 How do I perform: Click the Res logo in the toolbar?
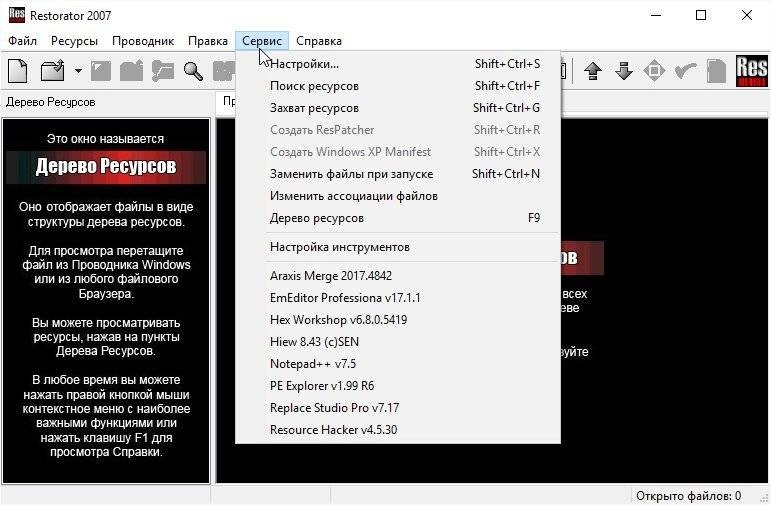[752, 71]
